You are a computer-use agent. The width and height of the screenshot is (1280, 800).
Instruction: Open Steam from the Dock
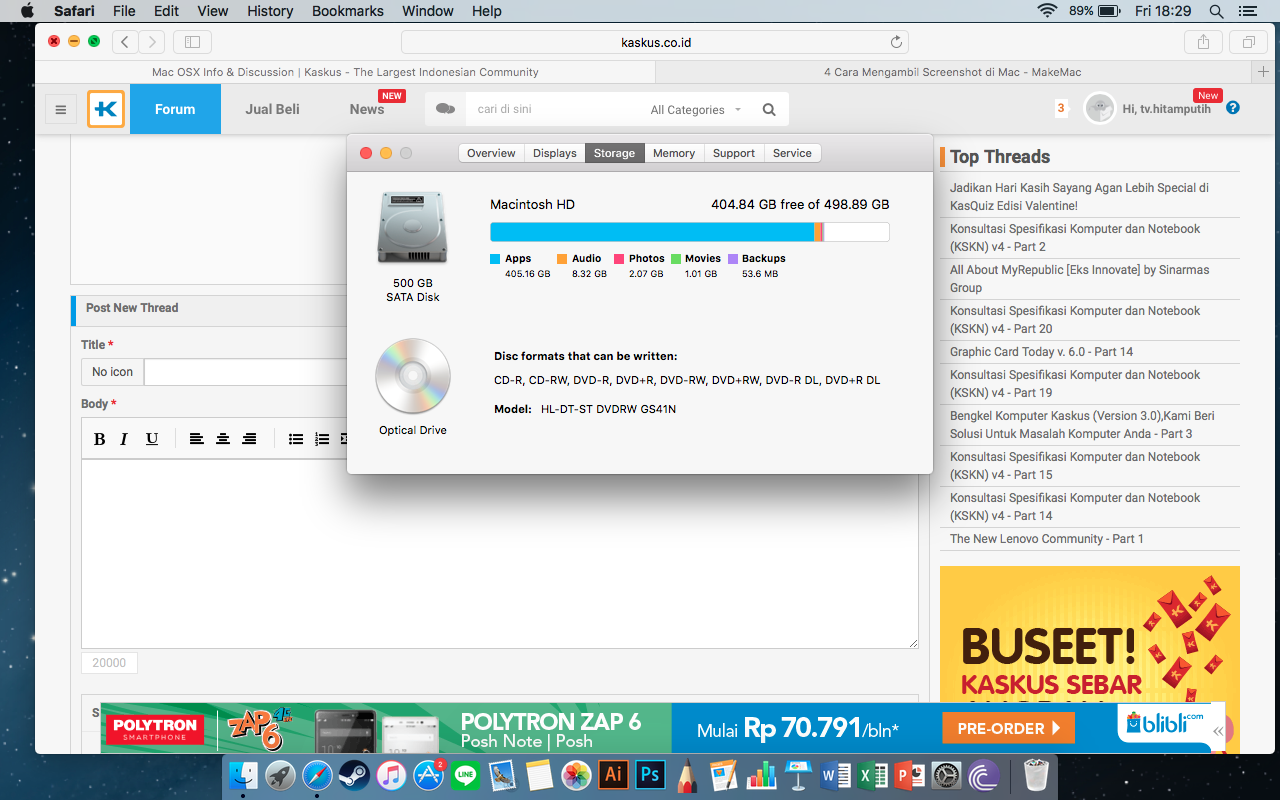[354, 775]
